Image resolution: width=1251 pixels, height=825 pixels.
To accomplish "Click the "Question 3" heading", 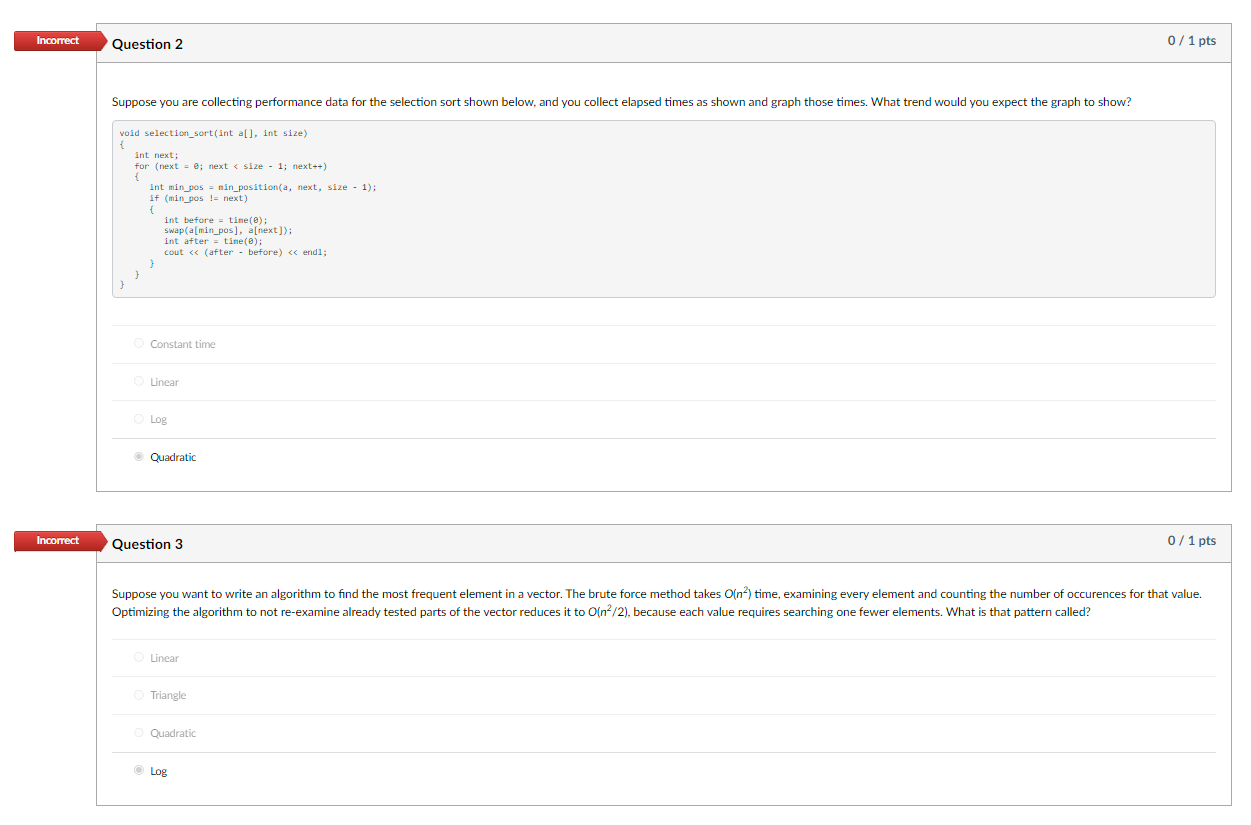I will pyautogui.click(x=148, y=544).
